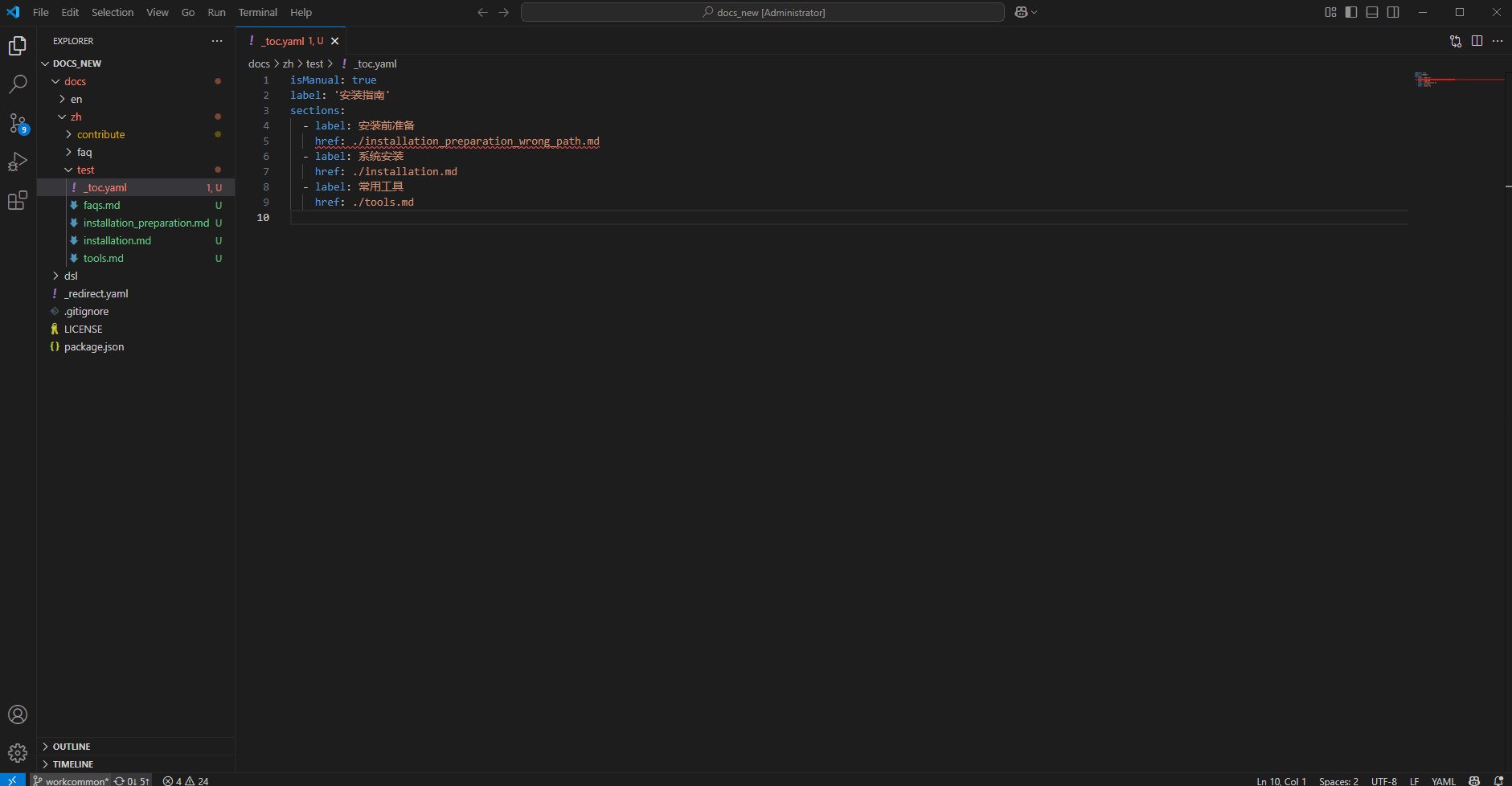
Task: Toggle the primary side bar visibility
Action: pyautogui.click(x=1351, y=12)
